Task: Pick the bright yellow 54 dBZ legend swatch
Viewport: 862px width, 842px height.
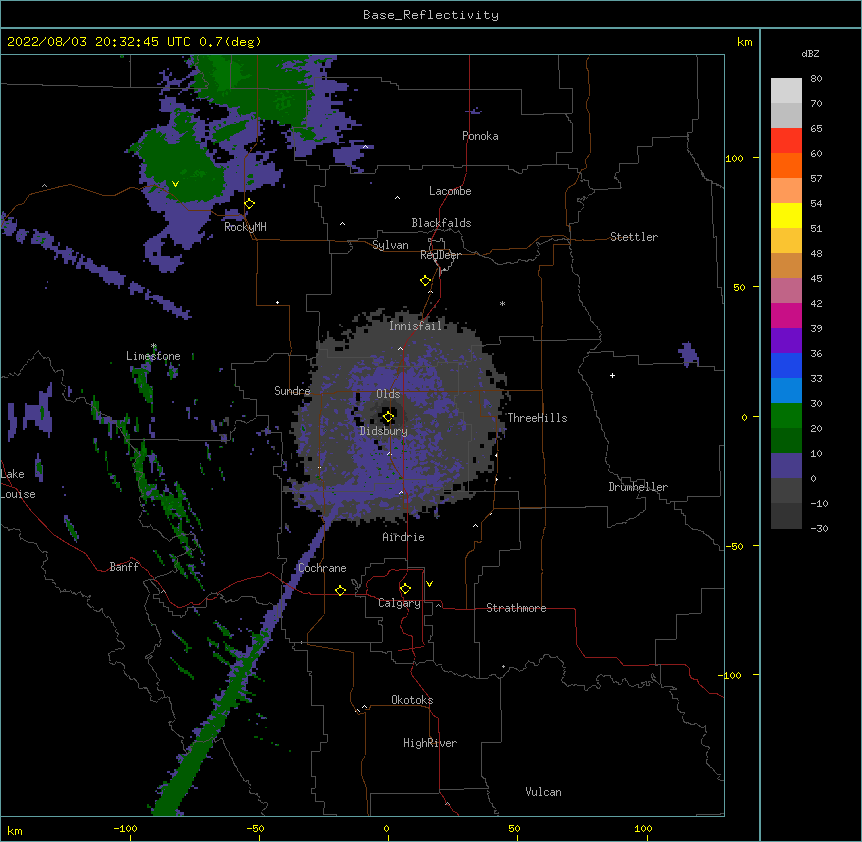Action: [x=786, y=215]
